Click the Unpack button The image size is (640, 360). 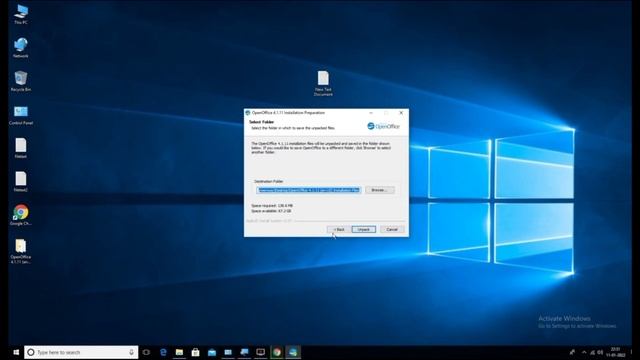point(364,229)
